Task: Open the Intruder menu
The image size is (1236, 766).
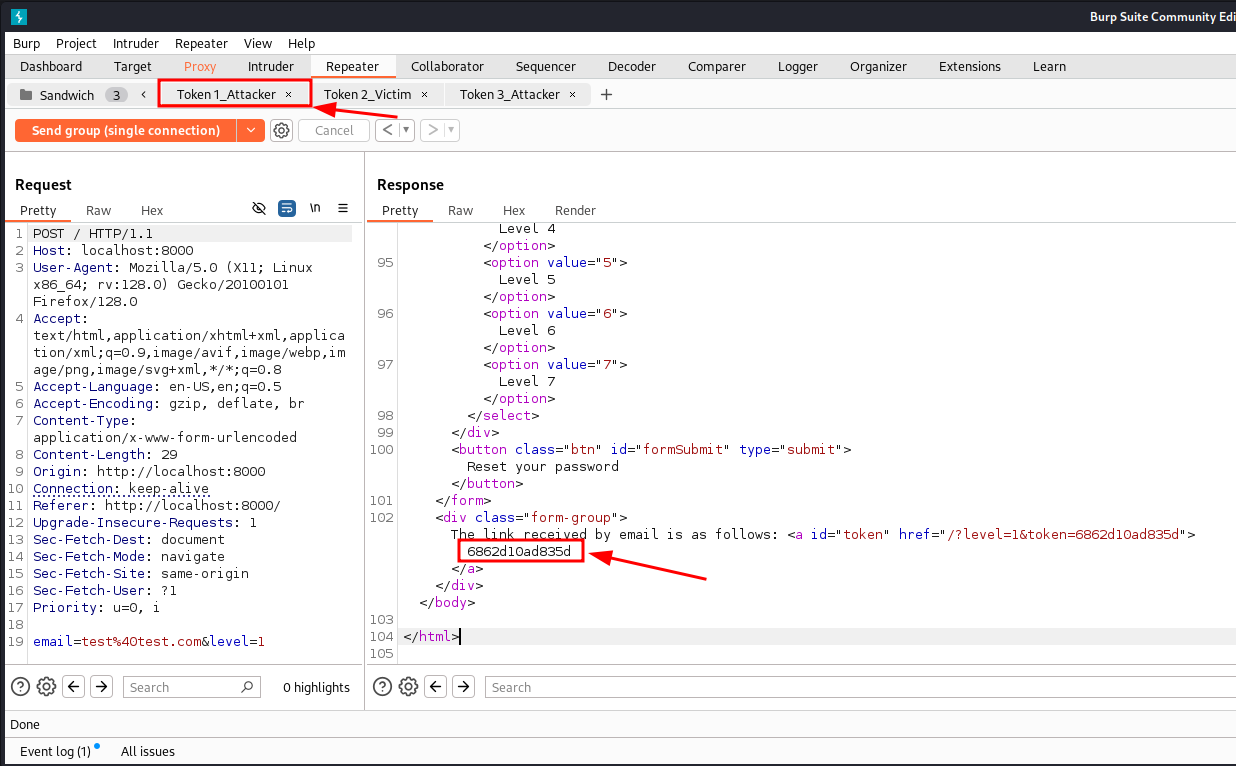Action: click(135, 43)
